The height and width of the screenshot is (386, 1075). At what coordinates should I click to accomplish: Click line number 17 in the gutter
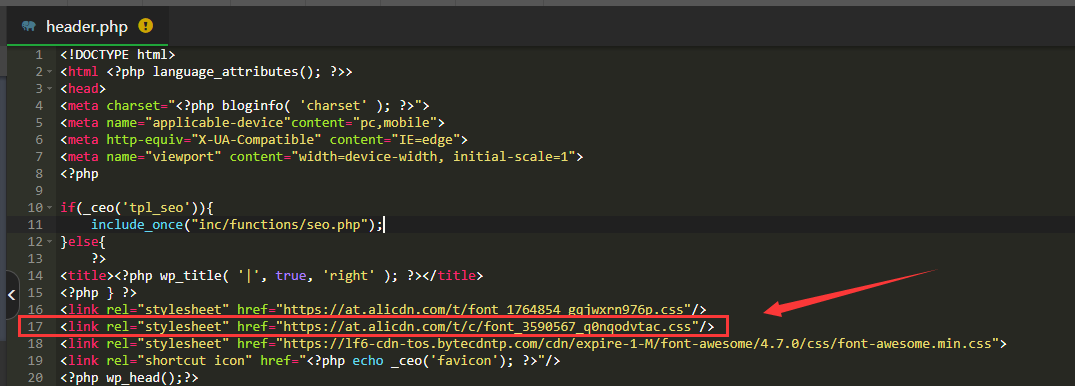[36, 327]
